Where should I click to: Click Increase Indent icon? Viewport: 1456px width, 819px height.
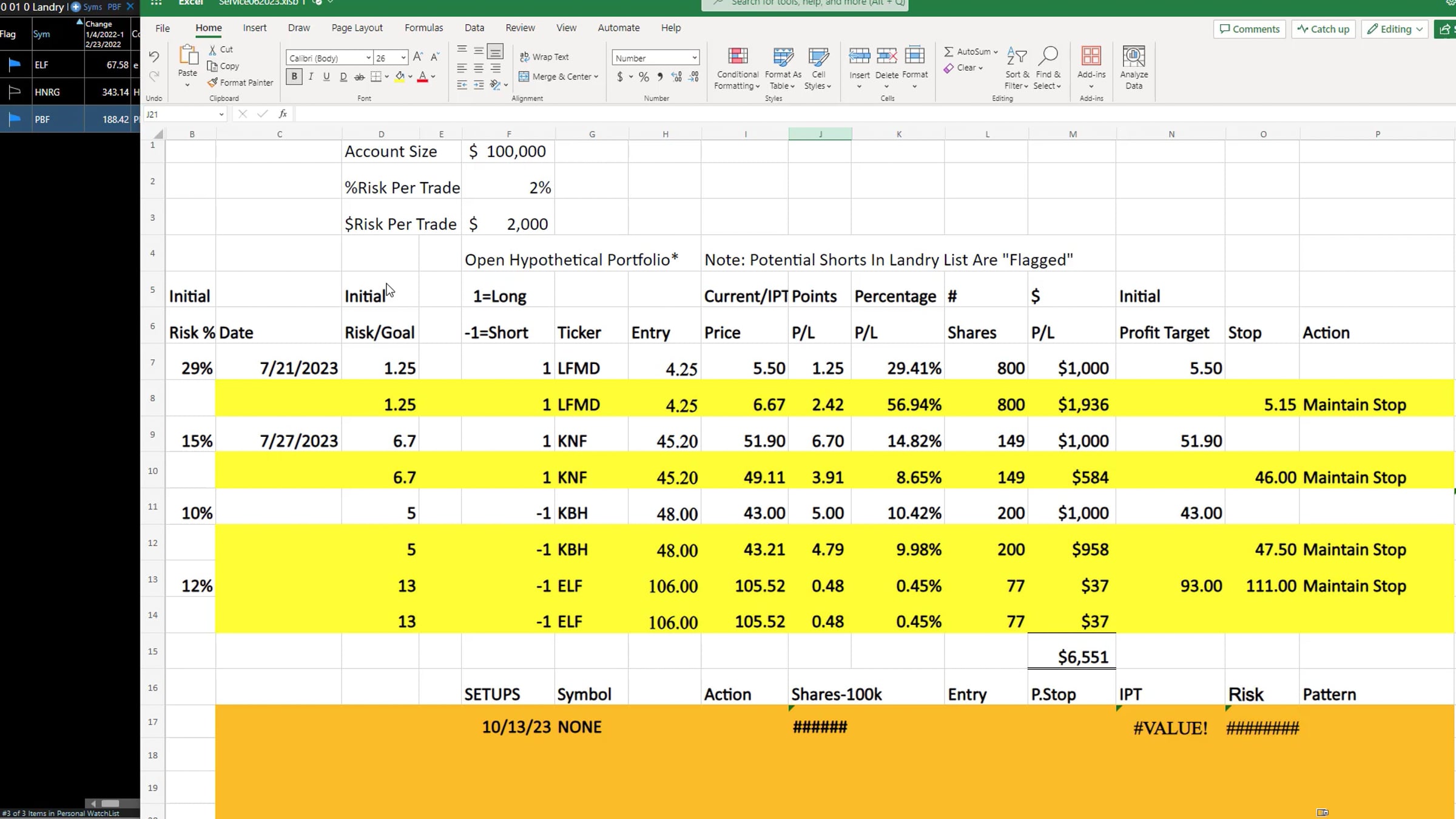coord(479,85)
